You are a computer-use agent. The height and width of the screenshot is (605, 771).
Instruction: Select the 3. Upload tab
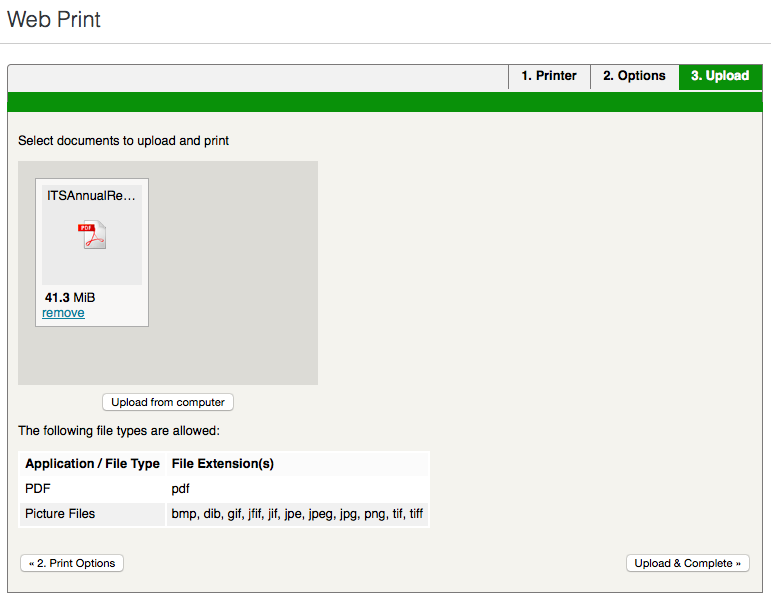(720, 76)
